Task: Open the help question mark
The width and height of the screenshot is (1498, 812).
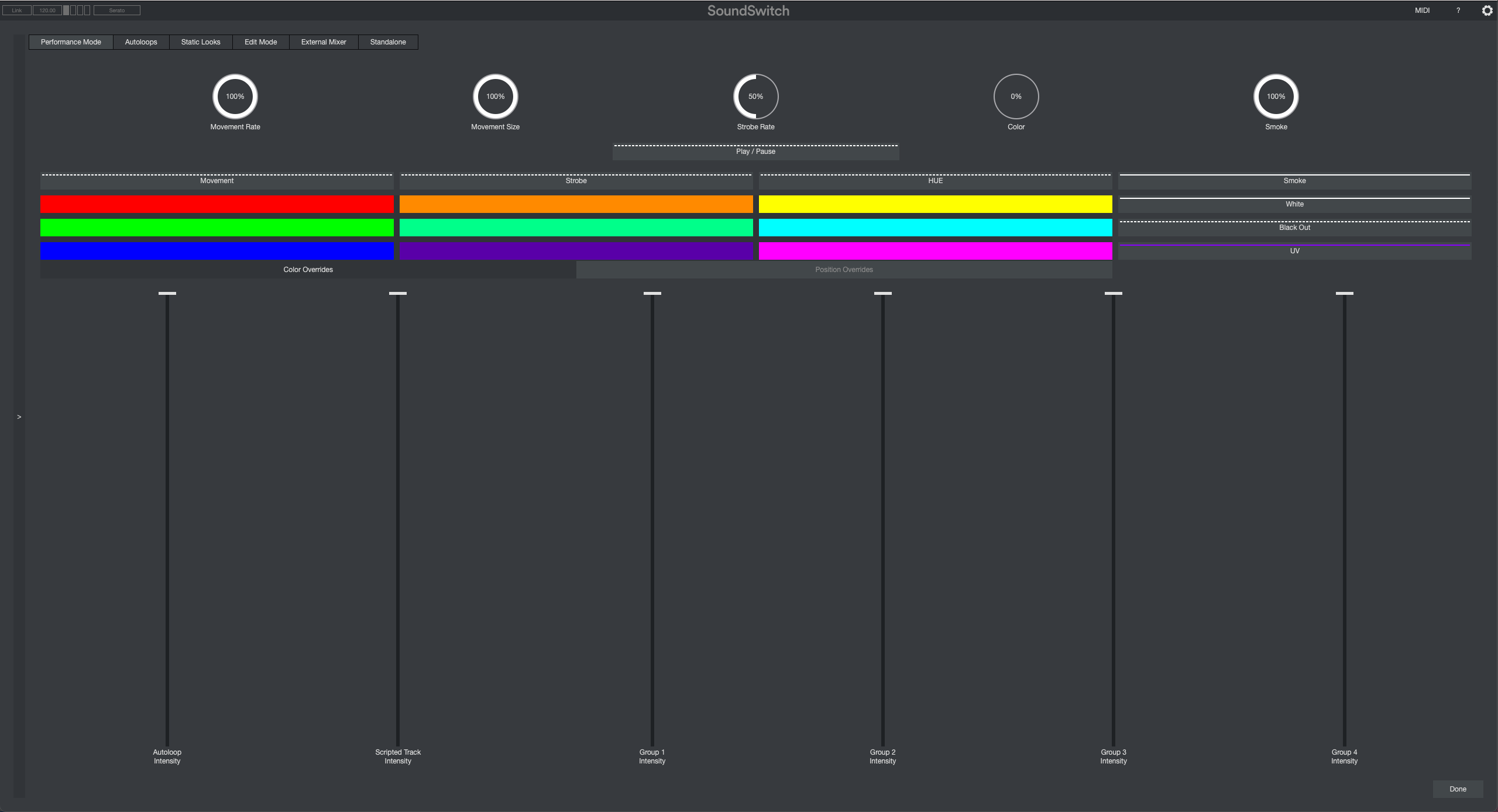Action: (x=1458, y=11)
